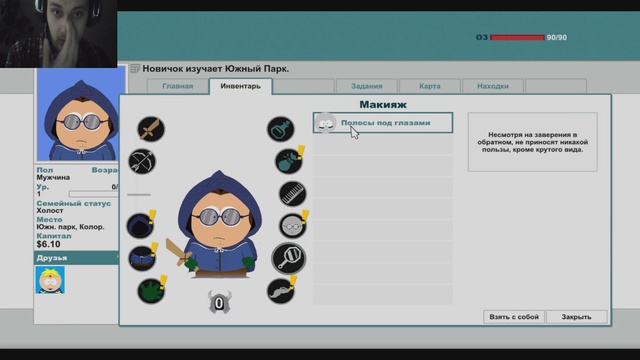Select the wooden sword weapon slot
Viewport: 640px width, 360px height.
pyautogui.click(x=151, y=129)
